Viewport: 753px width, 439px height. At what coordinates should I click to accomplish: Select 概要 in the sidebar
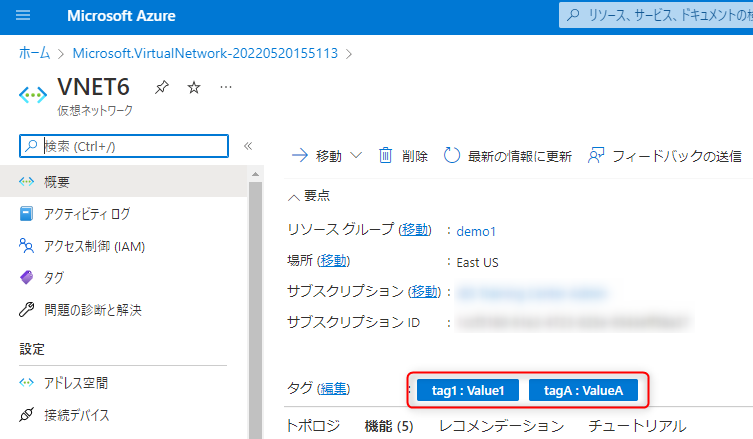point(124,182)
